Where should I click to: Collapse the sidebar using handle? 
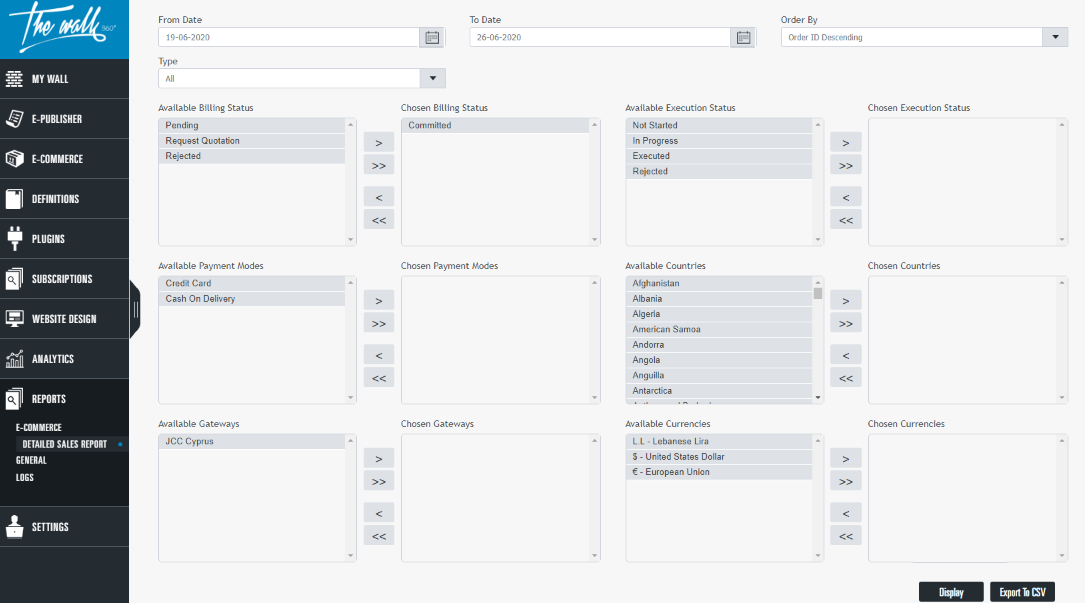point(135,309)
